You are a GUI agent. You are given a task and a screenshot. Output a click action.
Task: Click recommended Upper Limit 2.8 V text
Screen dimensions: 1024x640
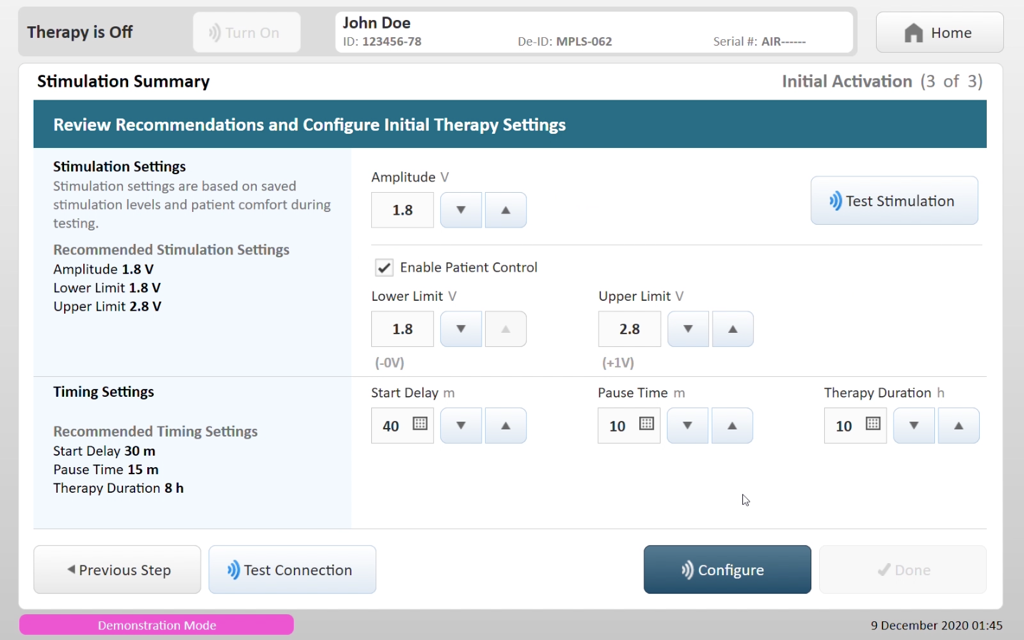click(x=107, y=306)
